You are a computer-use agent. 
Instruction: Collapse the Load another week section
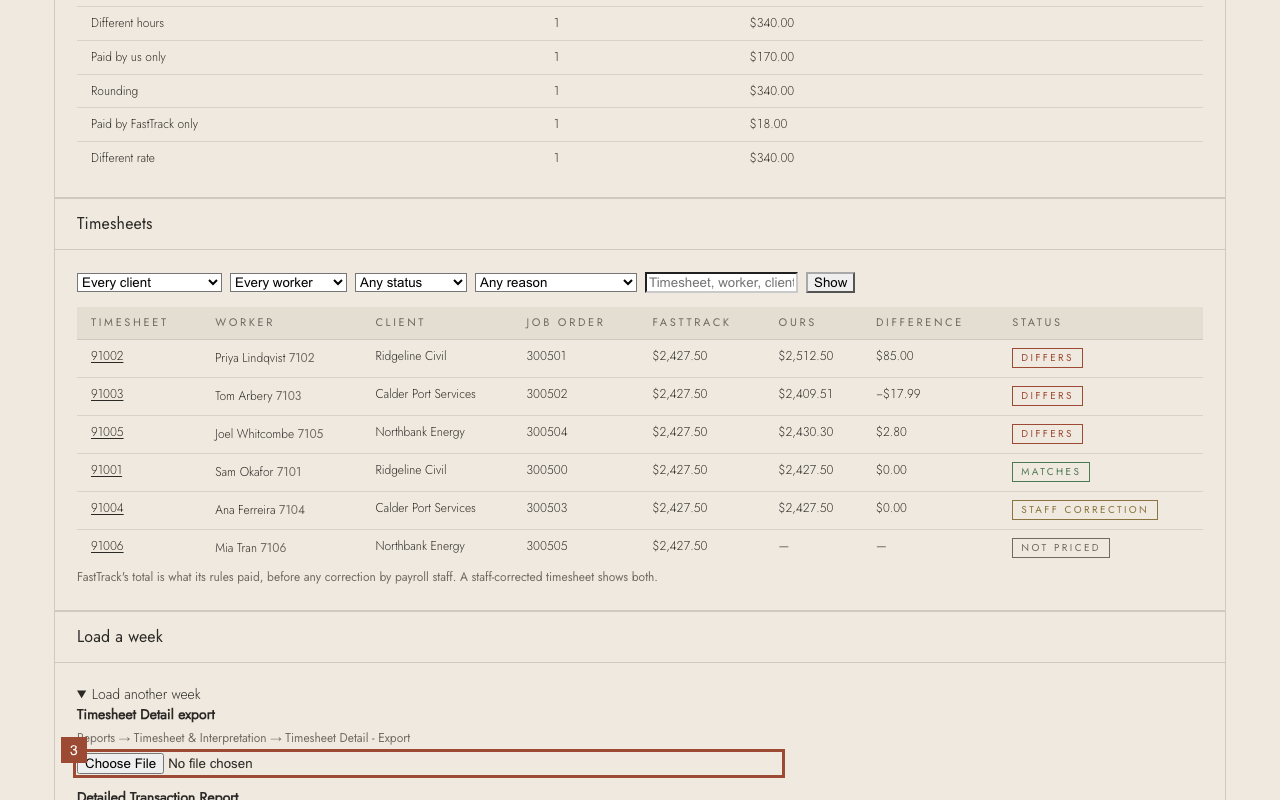pos(139,694)
